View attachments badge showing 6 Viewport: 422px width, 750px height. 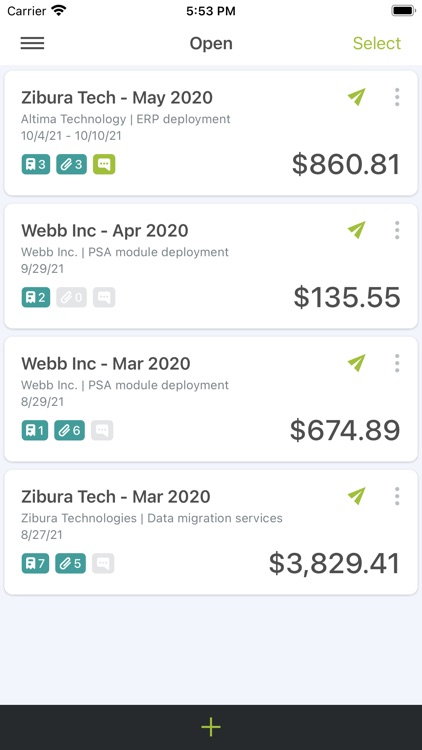(x=70, y=430)
